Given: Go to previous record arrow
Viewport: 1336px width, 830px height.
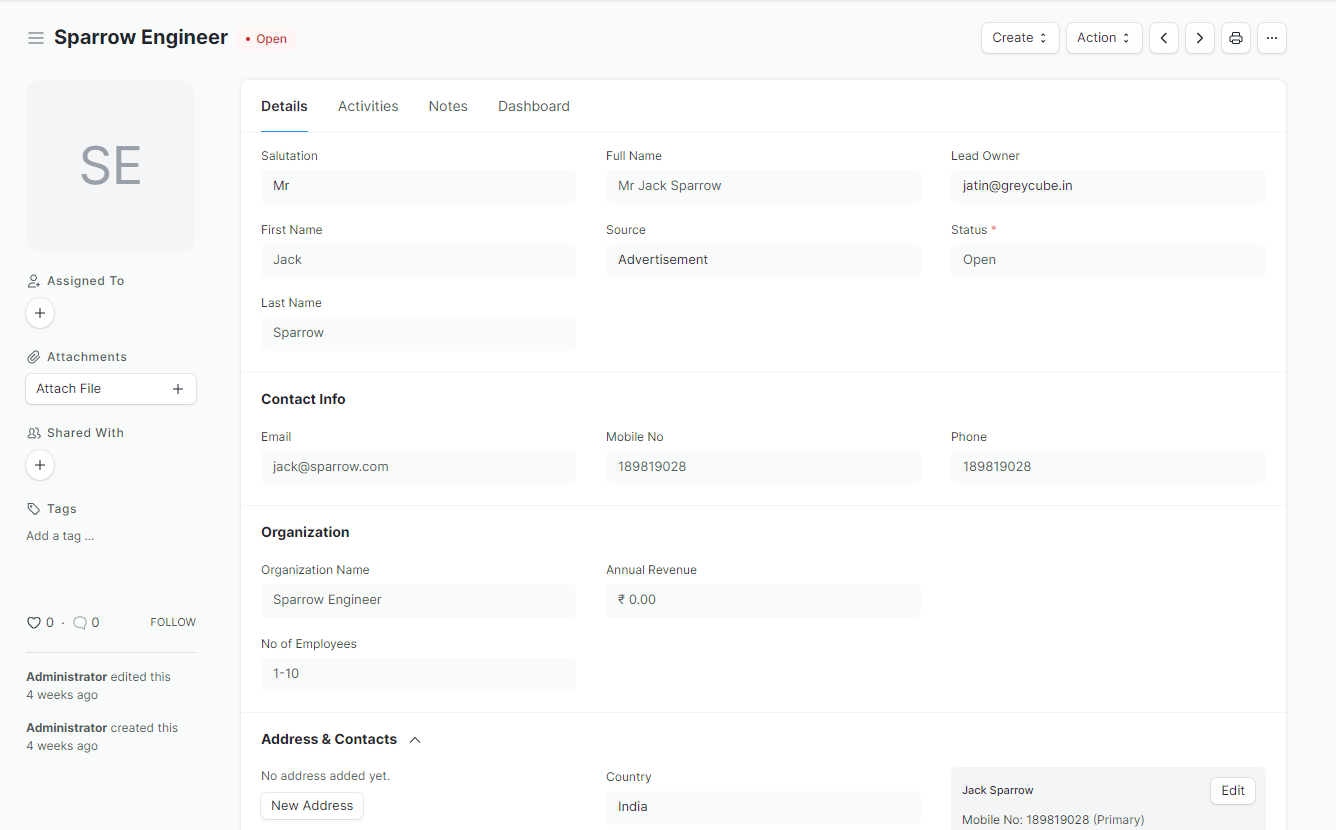Looking at the screenshot, I should (1163, 38).
